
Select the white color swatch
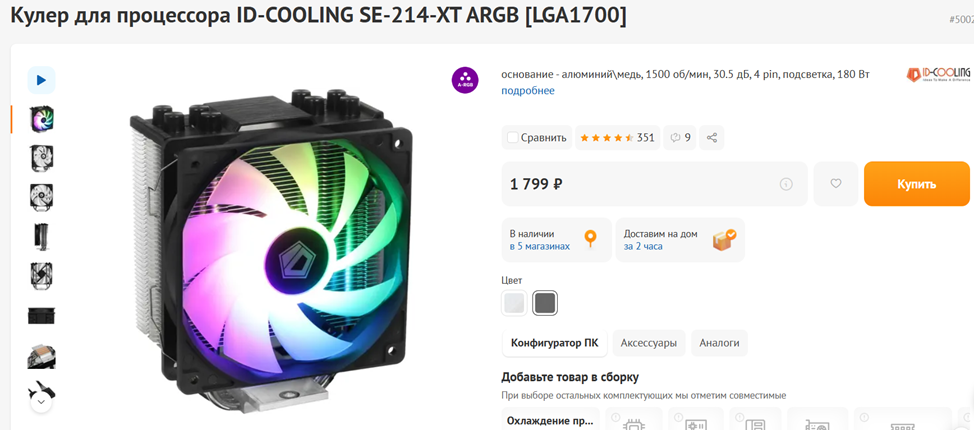pyautogui.click(x=514, y=303)
